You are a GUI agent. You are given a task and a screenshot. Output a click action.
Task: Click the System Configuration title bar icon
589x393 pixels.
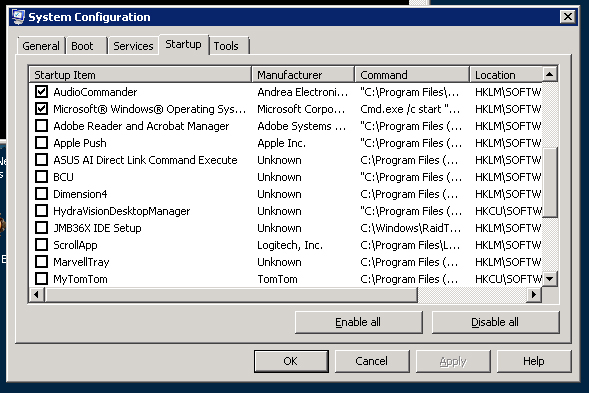[x=18, y=17]
